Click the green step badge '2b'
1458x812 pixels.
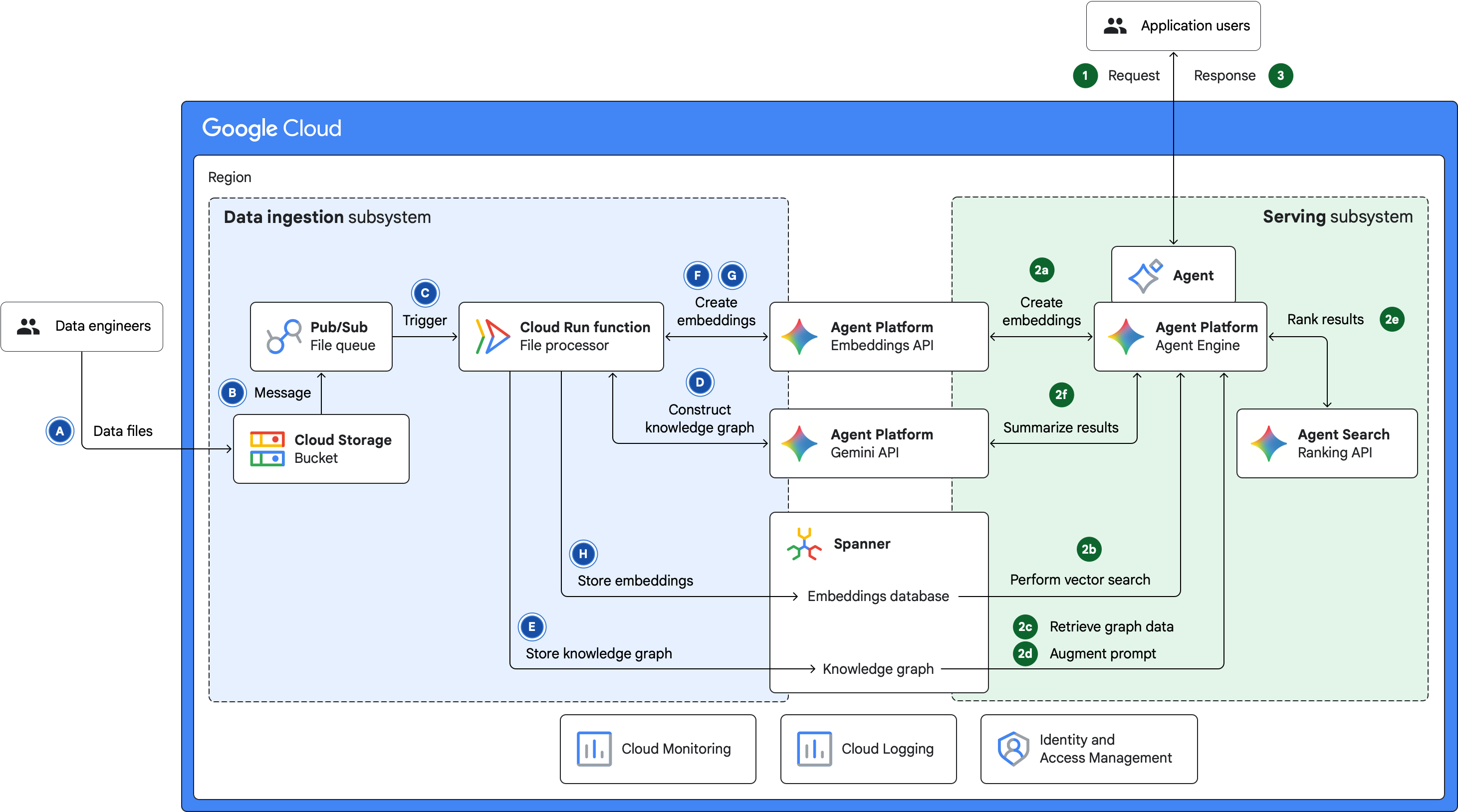coord(1088,550)
